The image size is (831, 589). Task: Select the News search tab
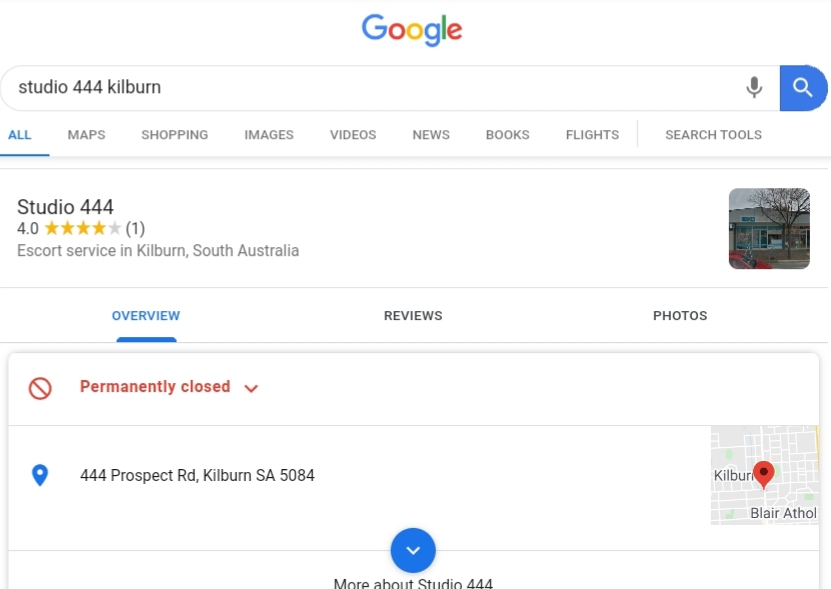click(x=431, y=135)
